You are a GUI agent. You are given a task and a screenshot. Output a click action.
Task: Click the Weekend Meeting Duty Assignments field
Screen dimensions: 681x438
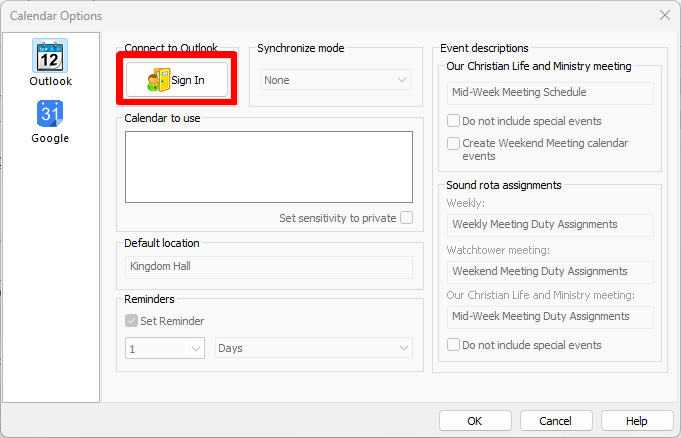point(550,272)
